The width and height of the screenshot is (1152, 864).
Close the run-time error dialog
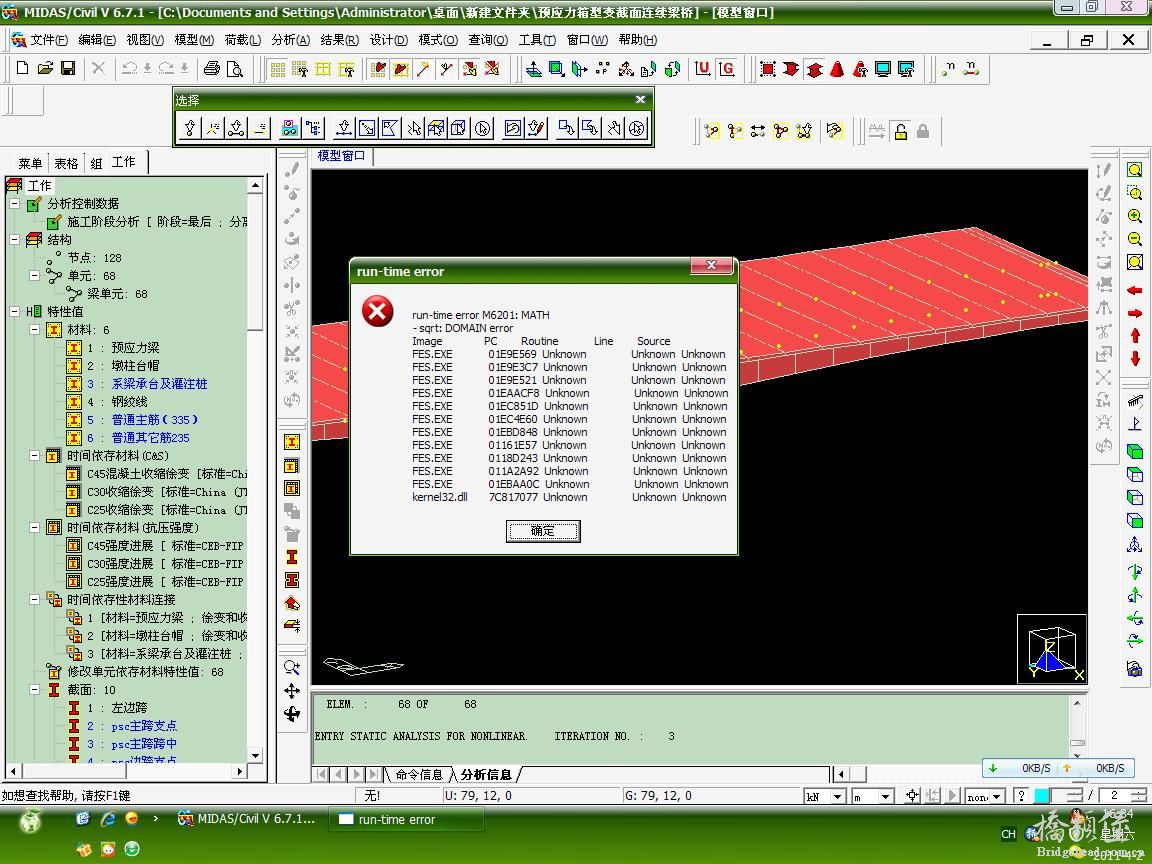(x=711, y=265)
